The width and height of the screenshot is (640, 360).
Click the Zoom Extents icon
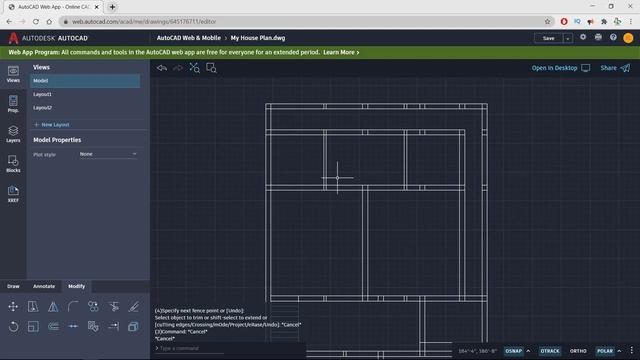click(x=195, y=68)
